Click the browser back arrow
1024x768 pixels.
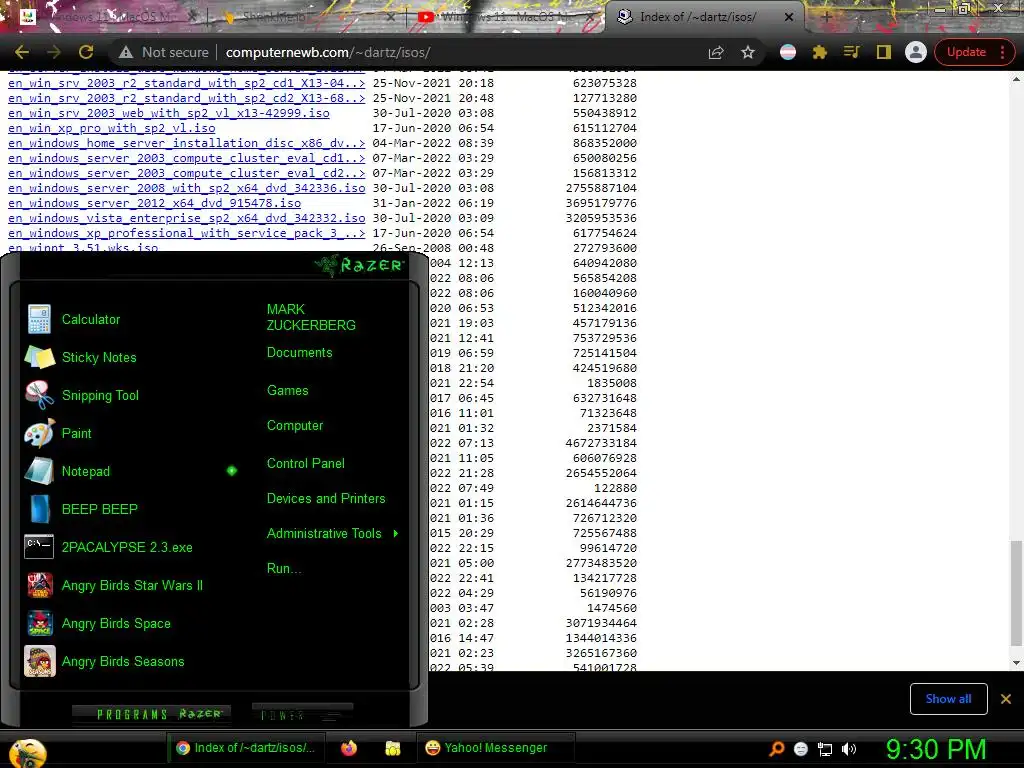pos(22,52)
